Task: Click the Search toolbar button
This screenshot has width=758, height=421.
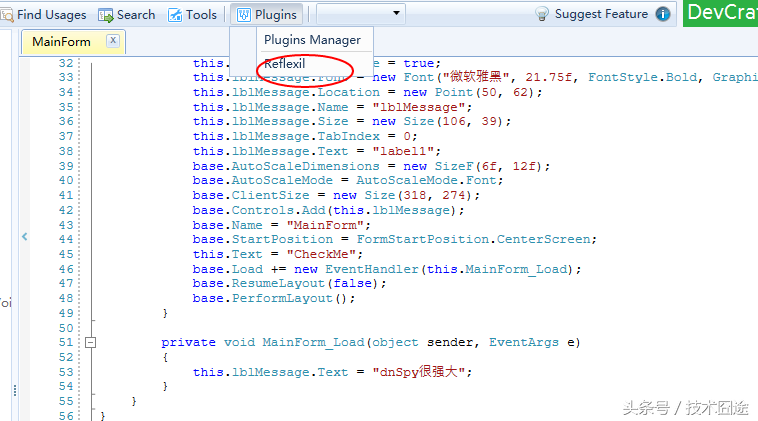Action: (127, 15)
